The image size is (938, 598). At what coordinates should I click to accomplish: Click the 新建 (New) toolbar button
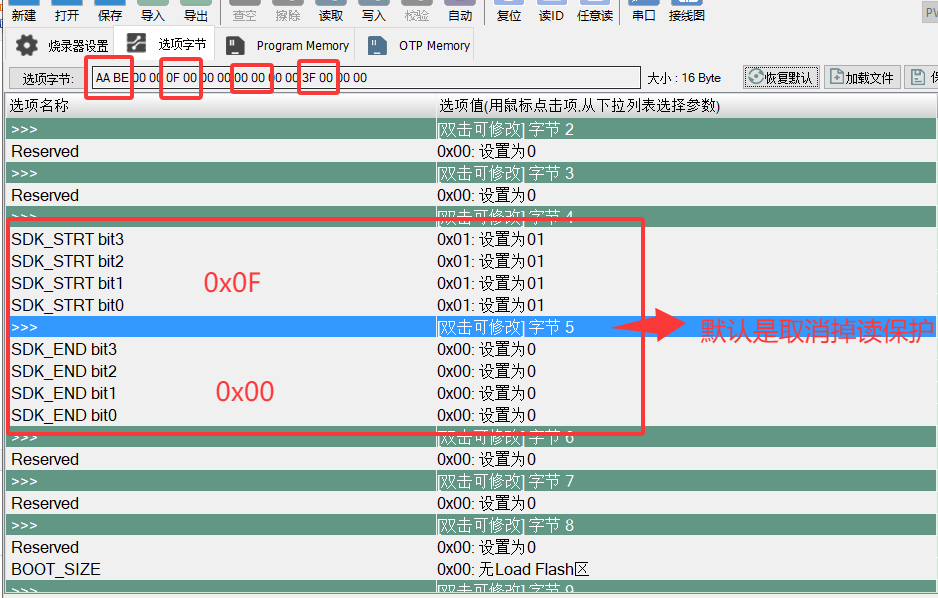[23, 11]
